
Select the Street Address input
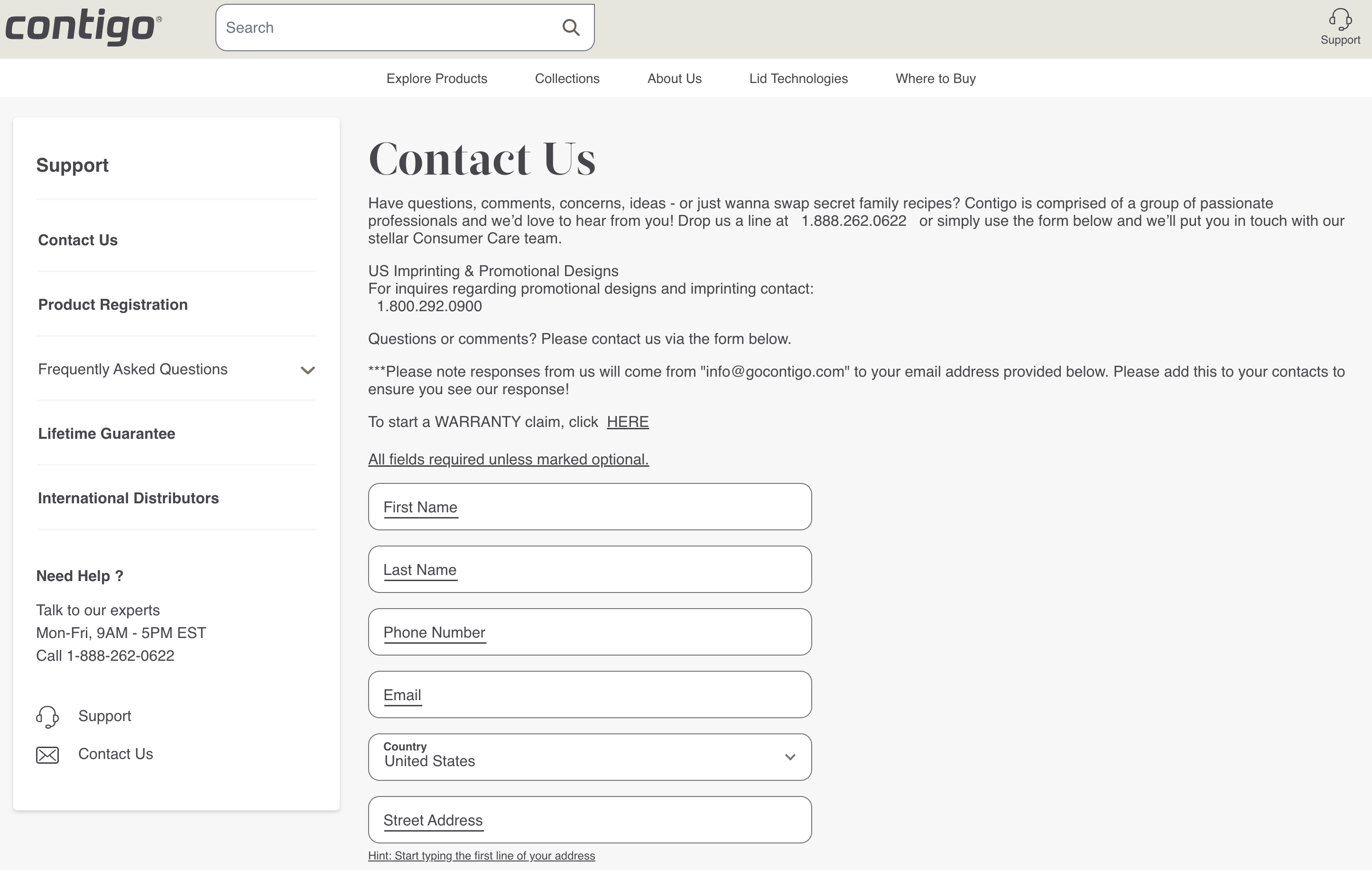click(x=589, y=820)
